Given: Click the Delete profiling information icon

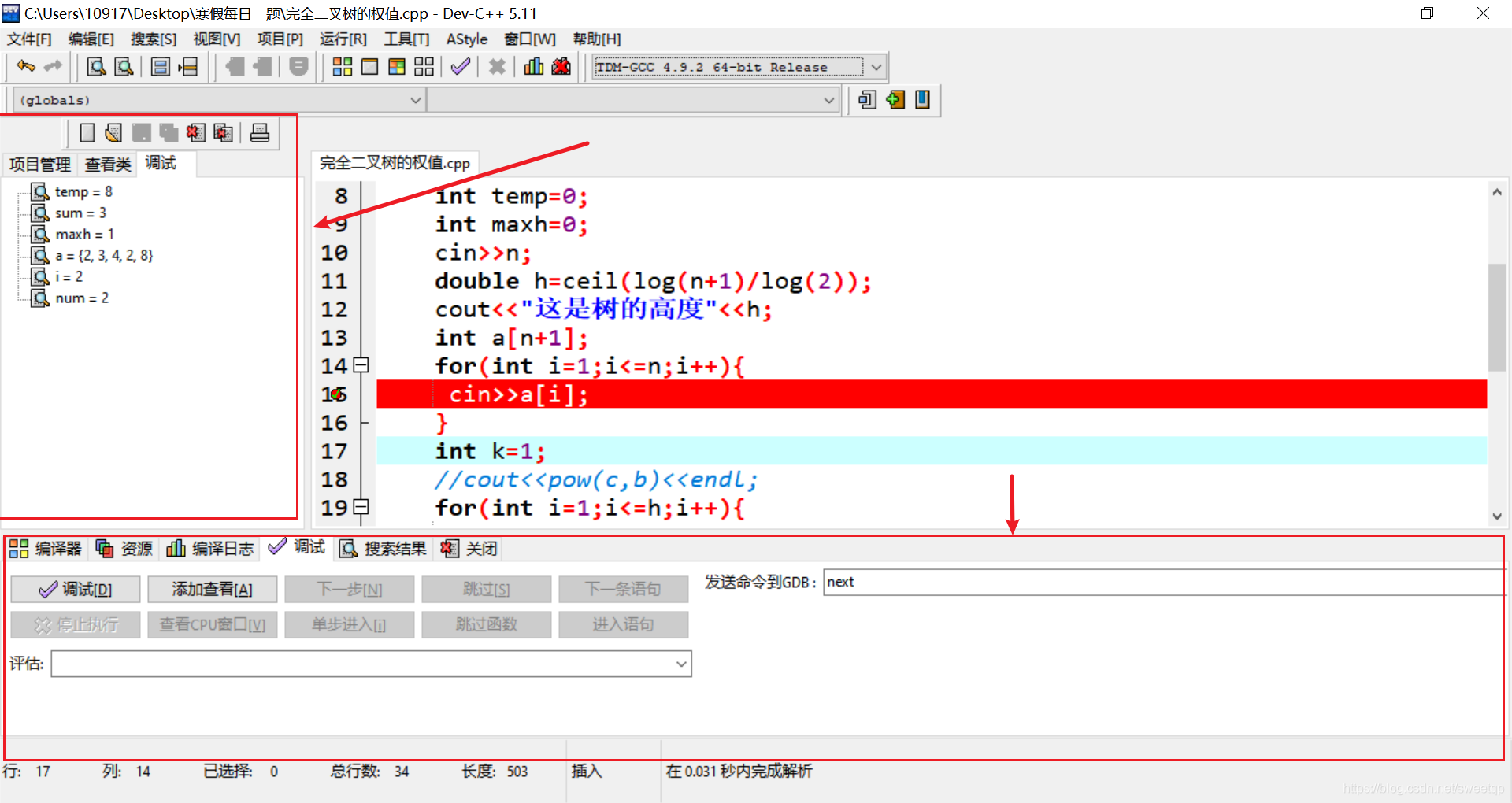Looking at the screenshot, I should (x=561, y=67).
